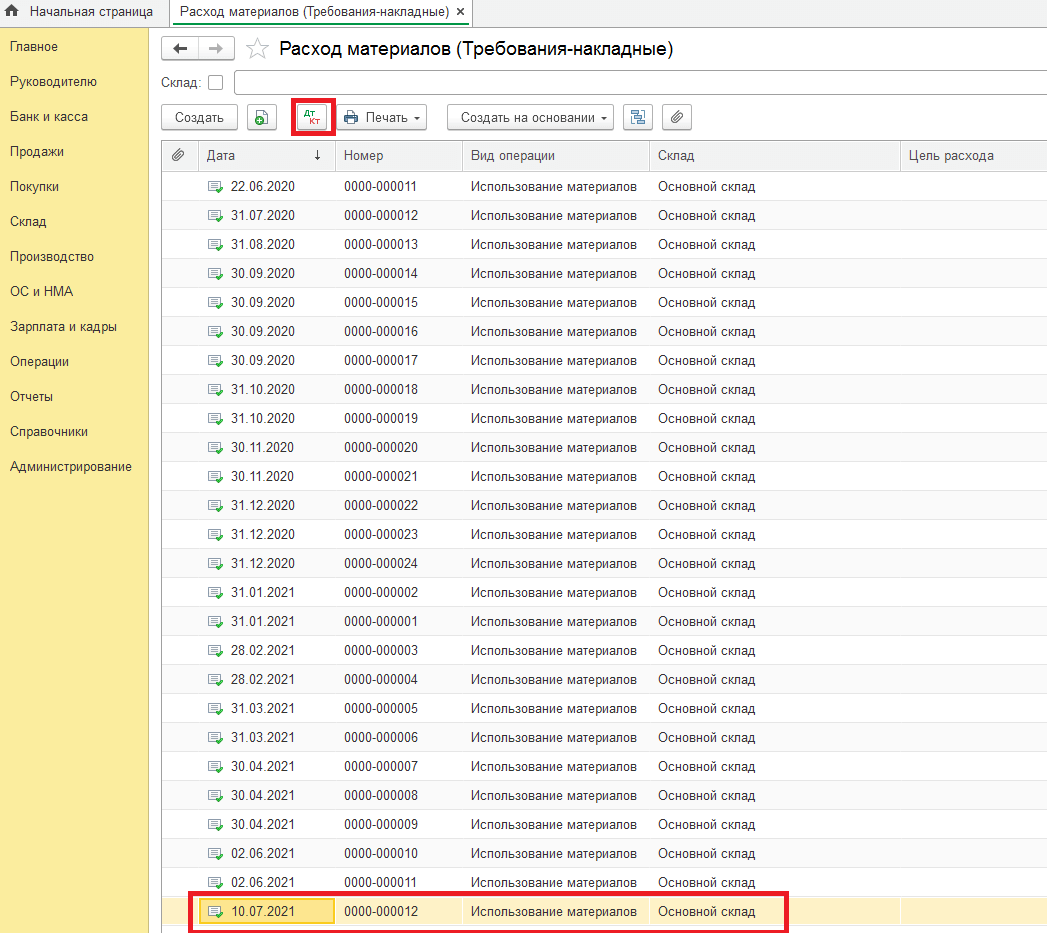Click the home icon on Начальная страница tab
Viewport: 1047px width, 933px height.
pos(13,12)
